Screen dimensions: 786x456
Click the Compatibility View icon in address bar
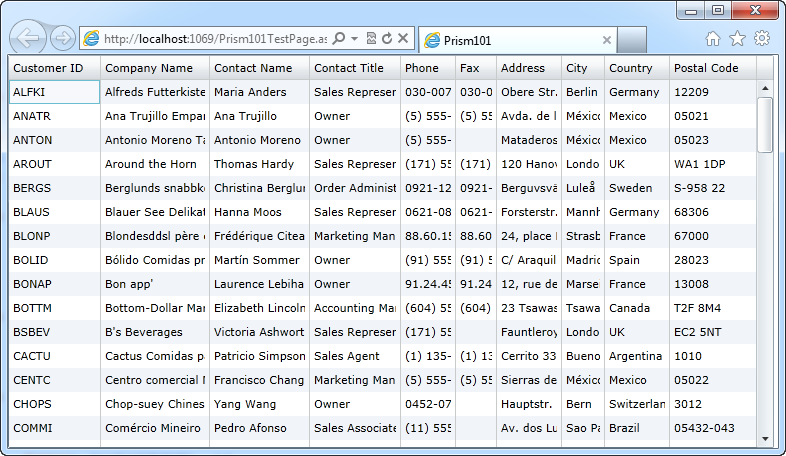[371, 38]
